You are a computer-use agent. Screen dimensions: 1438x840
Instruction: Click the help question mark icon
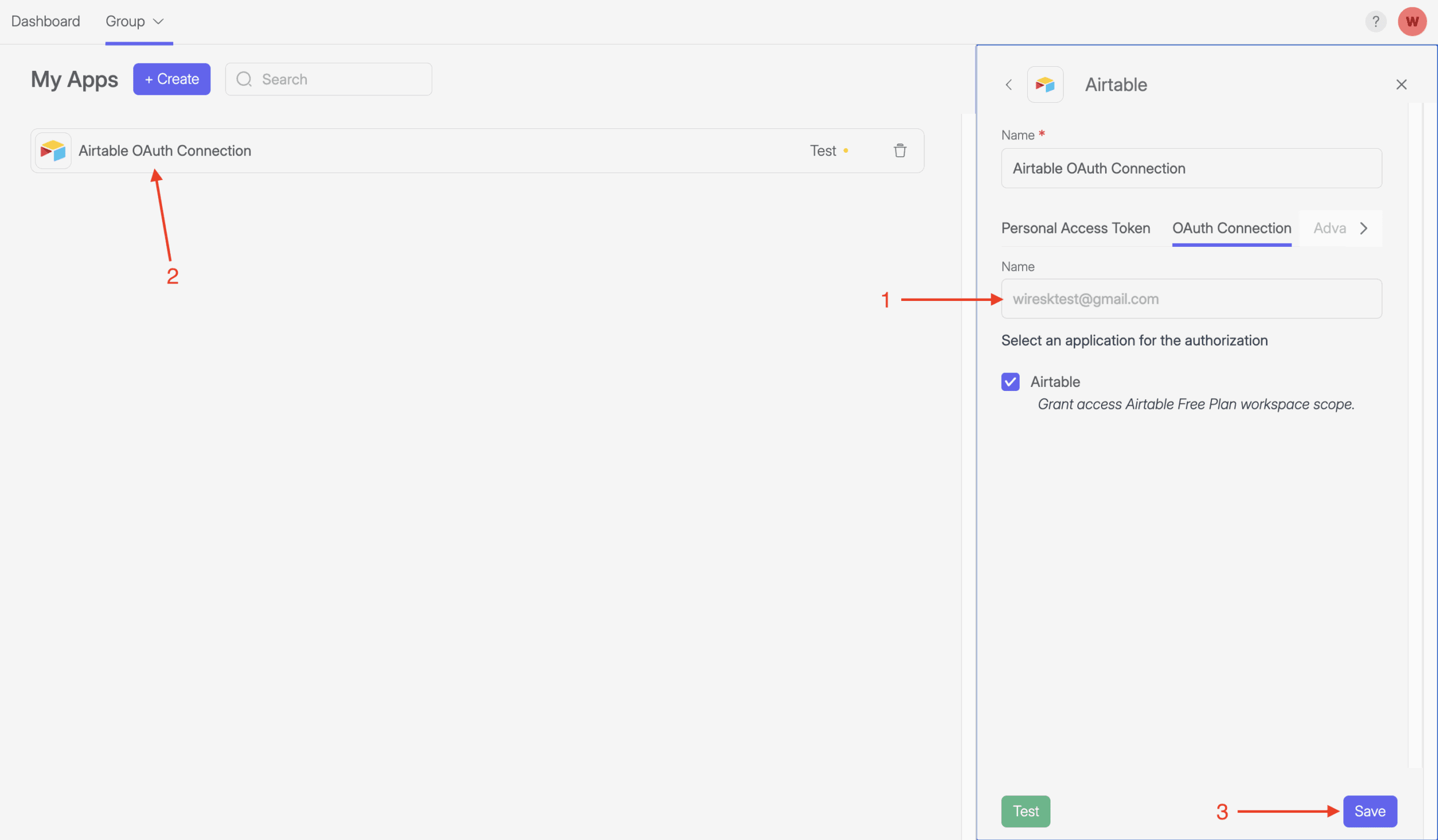pos(1375,21)
